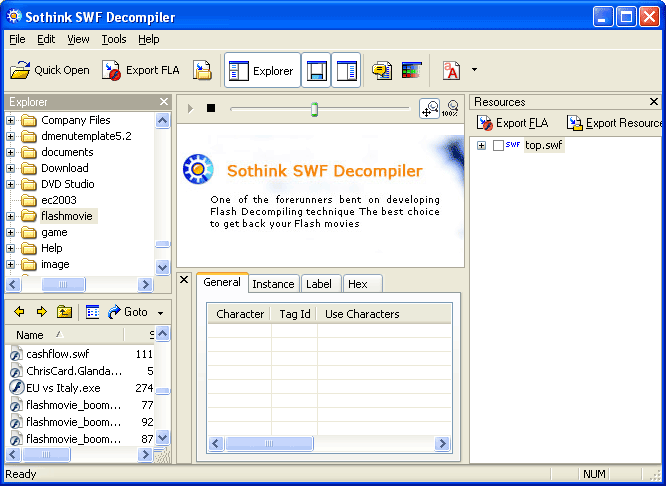666x486 pixels.
Task: Close the bottom info panel with its X
Action: click(184, 279)
